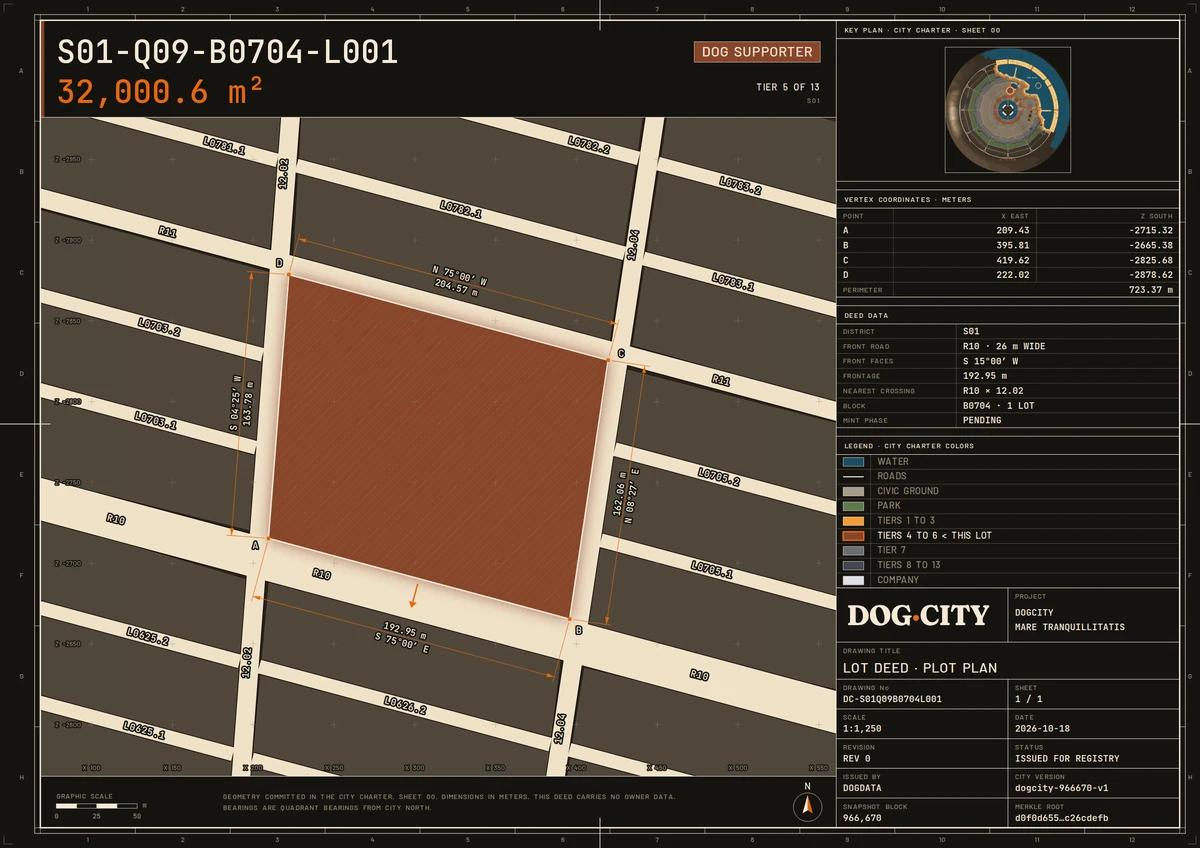The width and height of the screenshot is (1200, 848).
Task: Click the drawing title LOT DEED · PLOT PLAN
Action: point(920,668)
